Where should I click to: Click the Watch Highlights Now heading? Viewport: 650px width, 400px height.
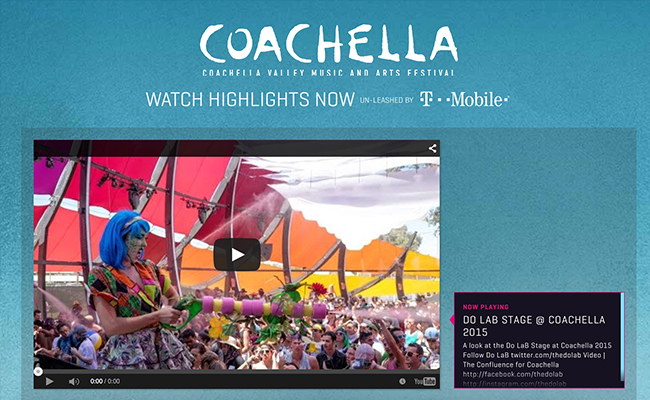coord(250,99)
